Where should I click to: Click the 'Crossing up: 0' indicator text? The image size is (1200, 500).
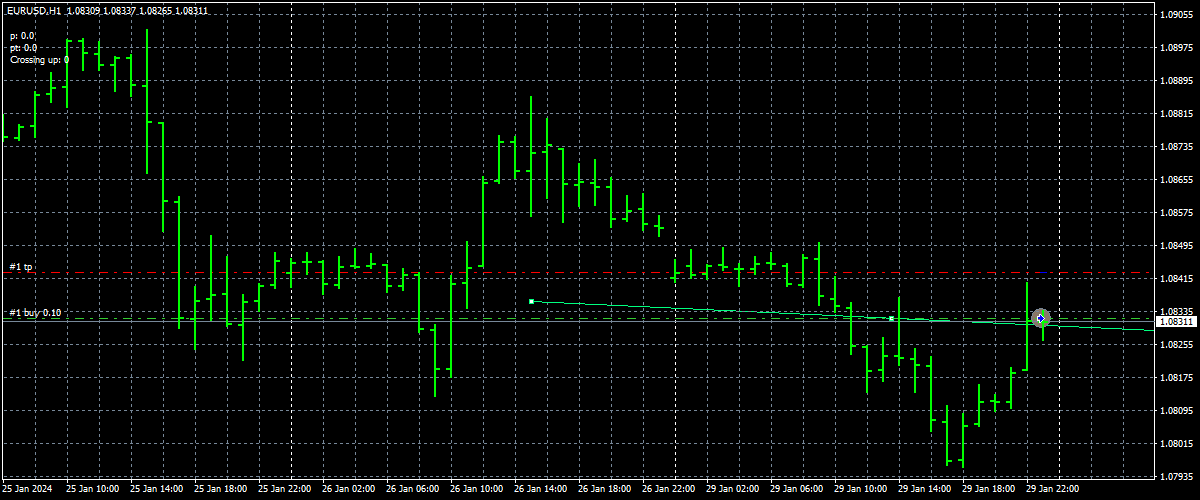click(x=39, y=60)
